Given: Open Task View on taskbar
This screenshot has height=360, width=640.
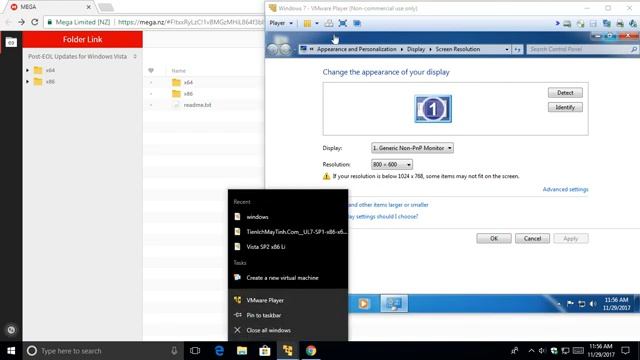Looking at the screenshot, I should (195, 351).
